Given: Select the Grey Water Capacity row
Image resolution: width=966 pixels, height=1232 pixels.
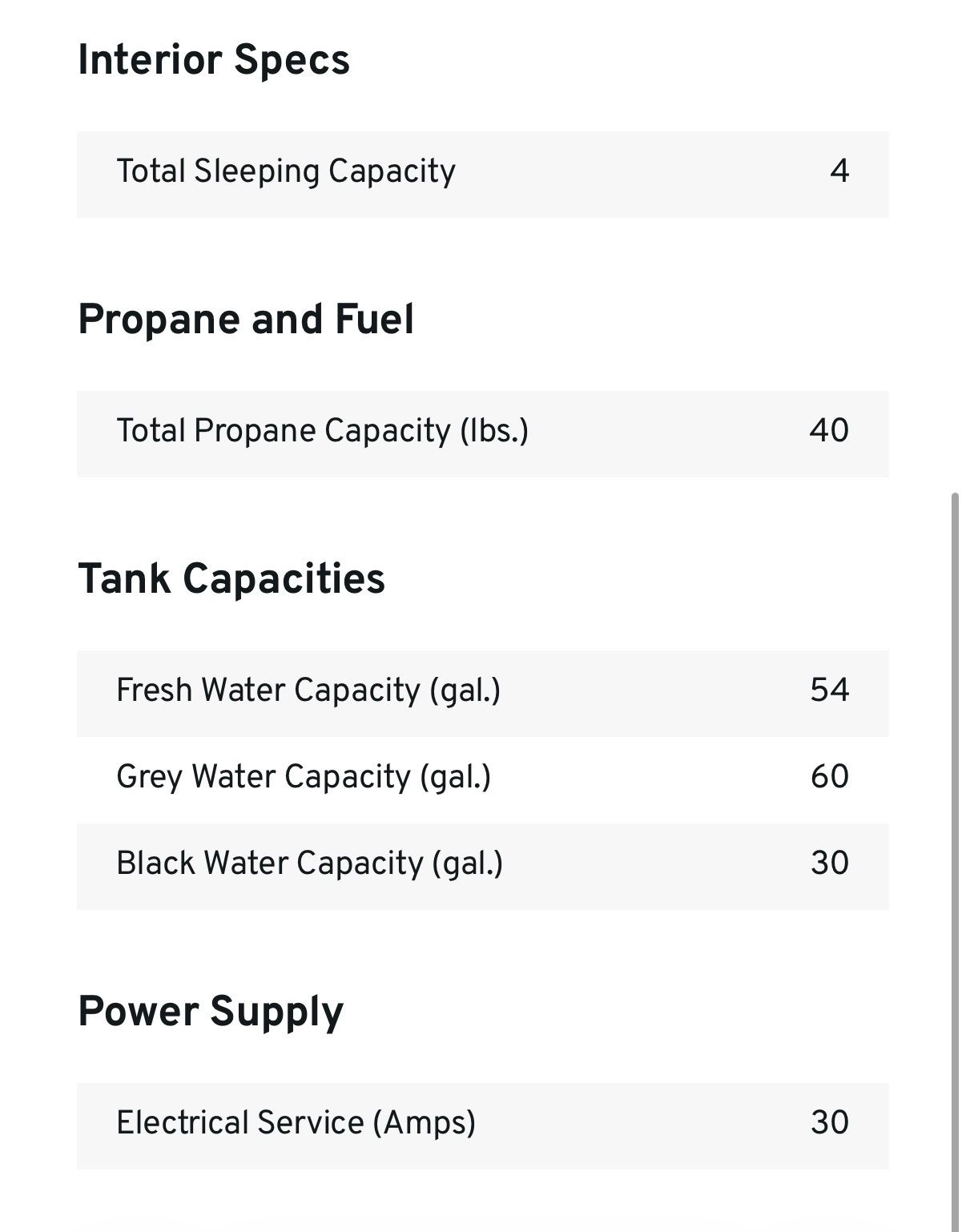Looking at the screenshot, I should click(483, 780).
